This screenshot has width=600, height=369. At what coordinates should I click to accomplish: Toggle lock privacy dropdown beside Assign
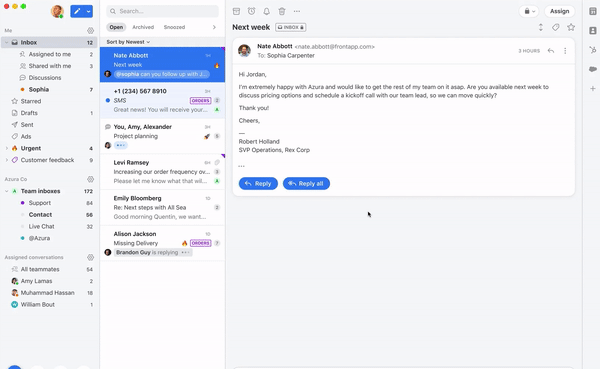point(530,11)
